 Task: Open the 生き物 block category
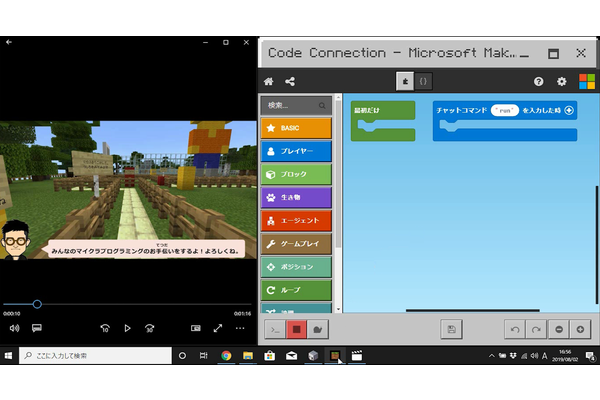click(296, 198)
